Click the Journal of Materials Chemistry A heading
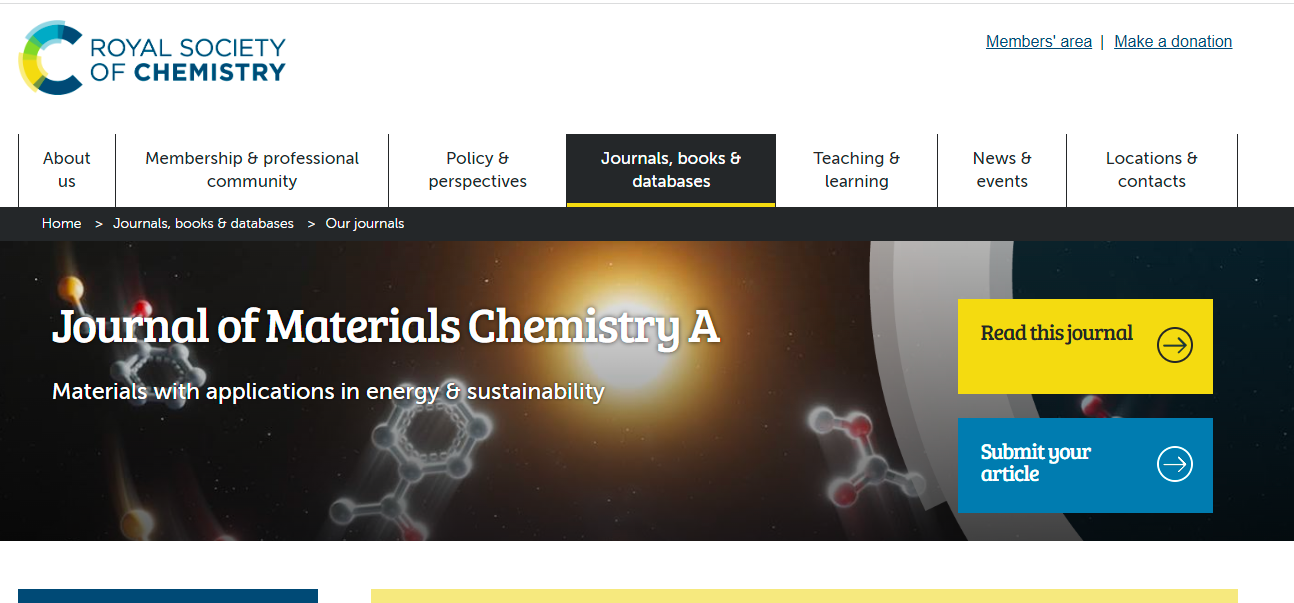 tap(385, 327)
